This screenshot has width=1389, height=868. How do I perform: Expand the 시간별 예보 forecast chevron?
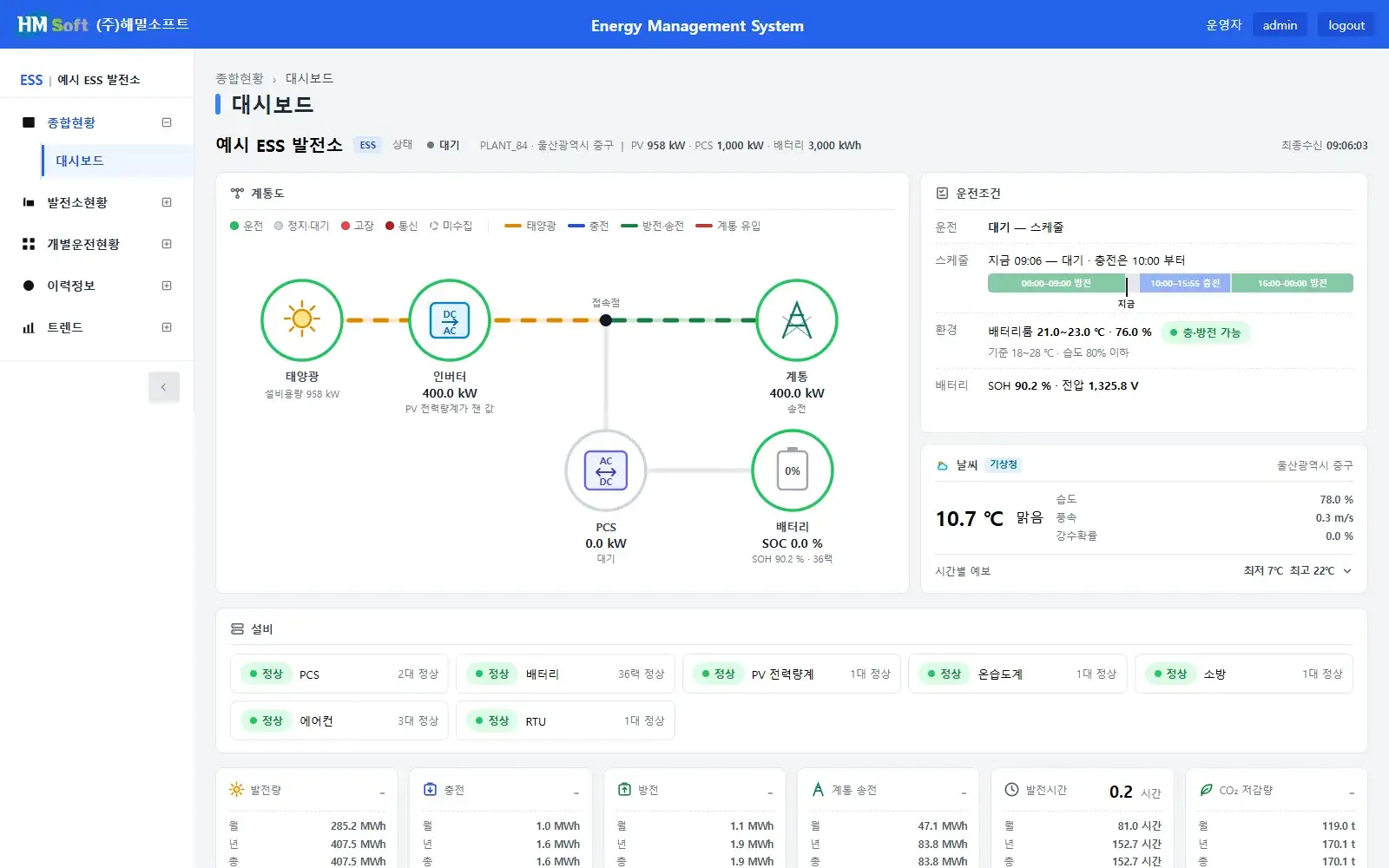(1347, 571)
